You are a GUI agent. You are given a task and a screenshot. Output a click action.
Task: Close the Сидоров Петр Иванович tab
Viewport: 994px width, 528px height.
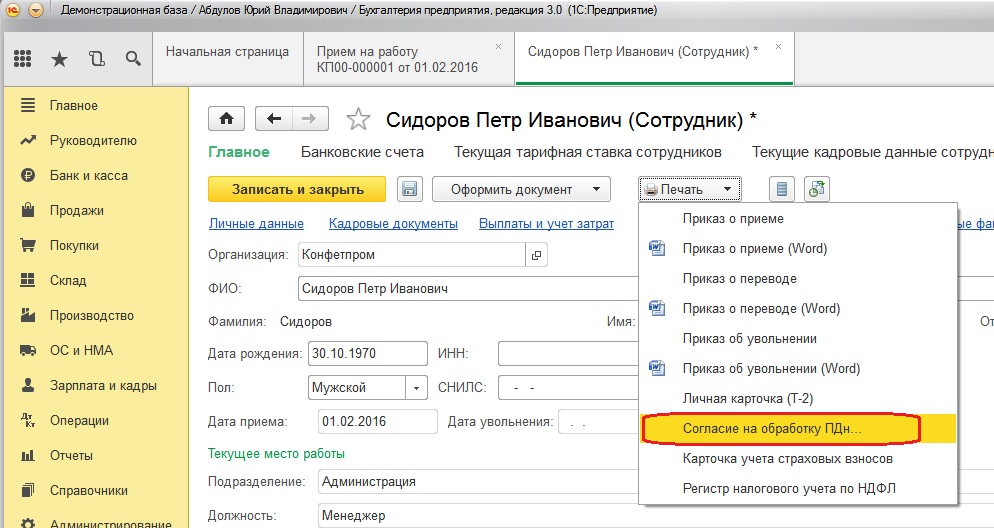pyautogui.click(x=778, y=46)
